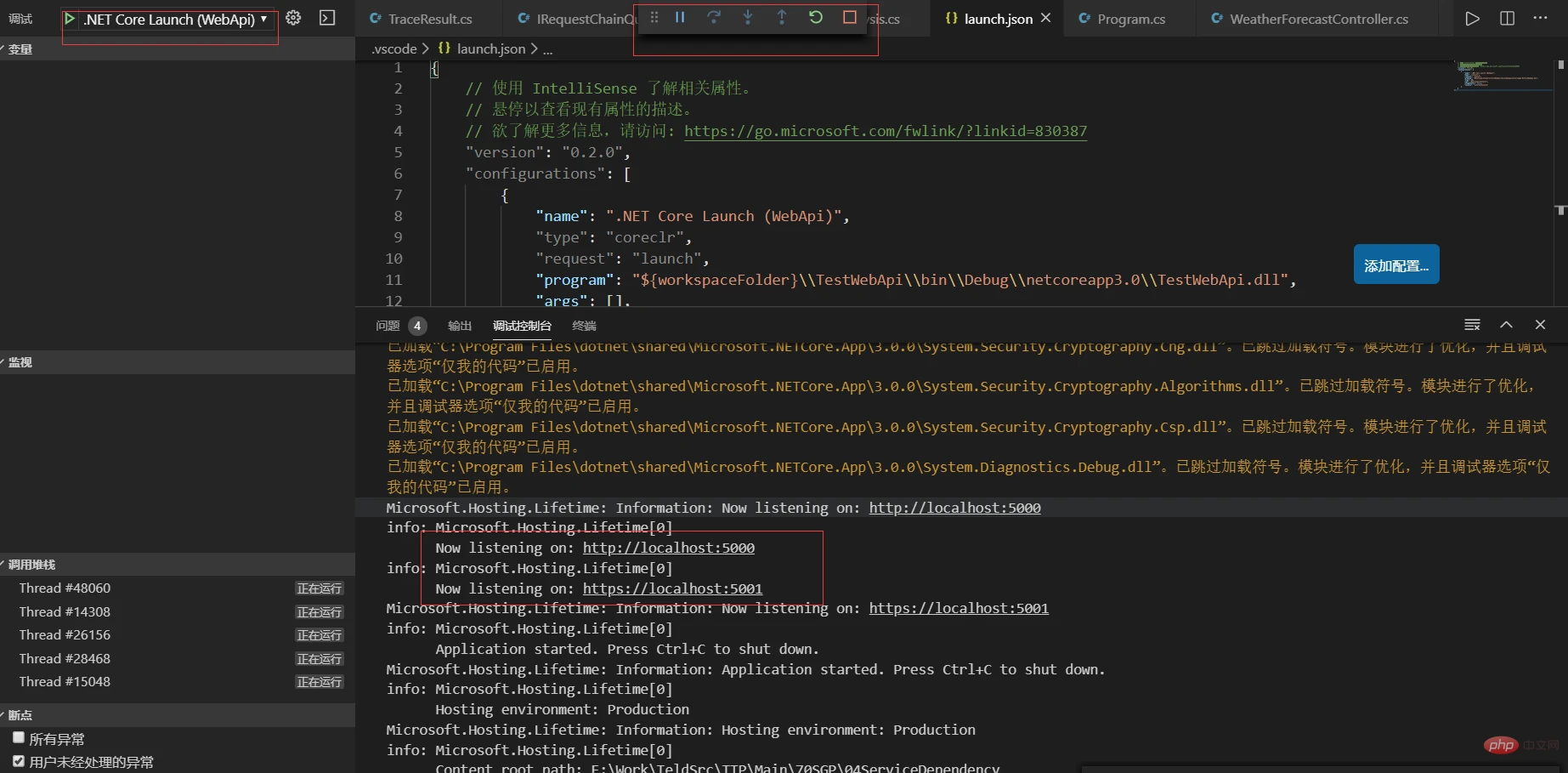The width and height of the screenshot is (1568, 773).
Task: Switch to the TraceResult.cs tab
Action: click(429, 19)
